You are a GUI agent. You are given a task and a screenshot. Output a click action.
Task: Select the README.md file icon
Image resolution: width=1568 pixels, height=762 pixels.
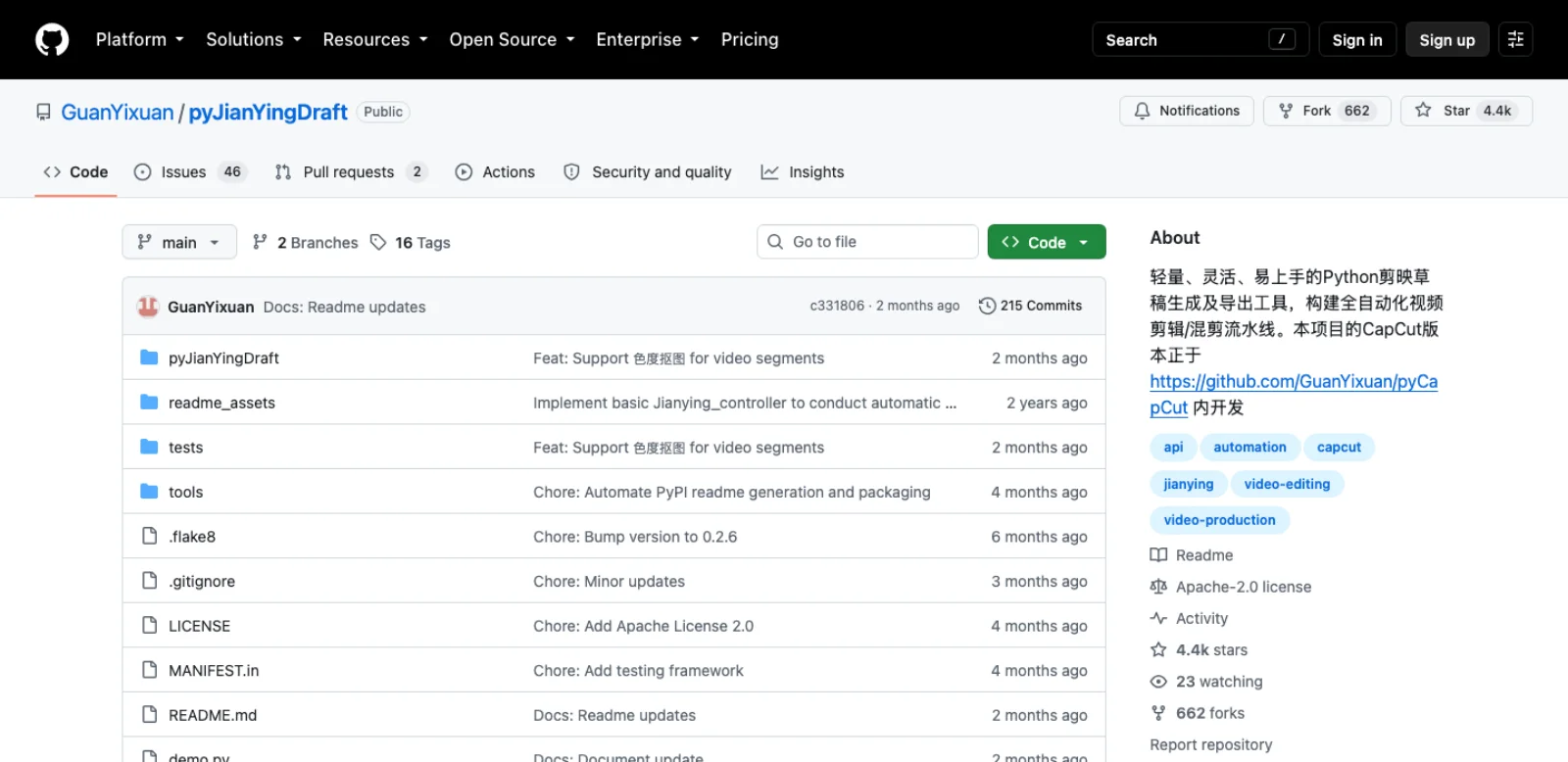(150, 714)
